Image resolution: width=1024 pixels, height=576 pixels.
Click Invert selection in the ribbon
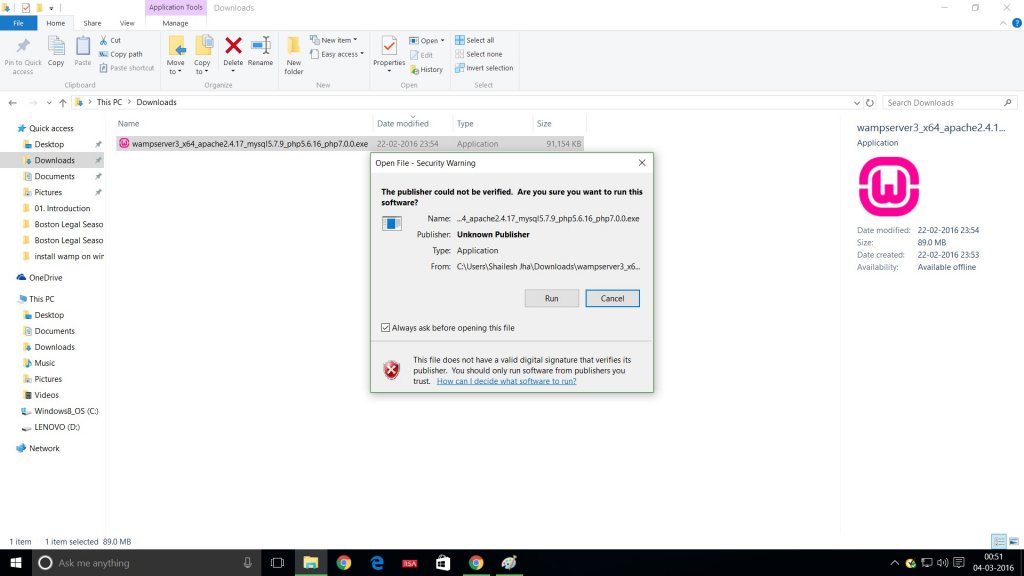tap(484, 68)
